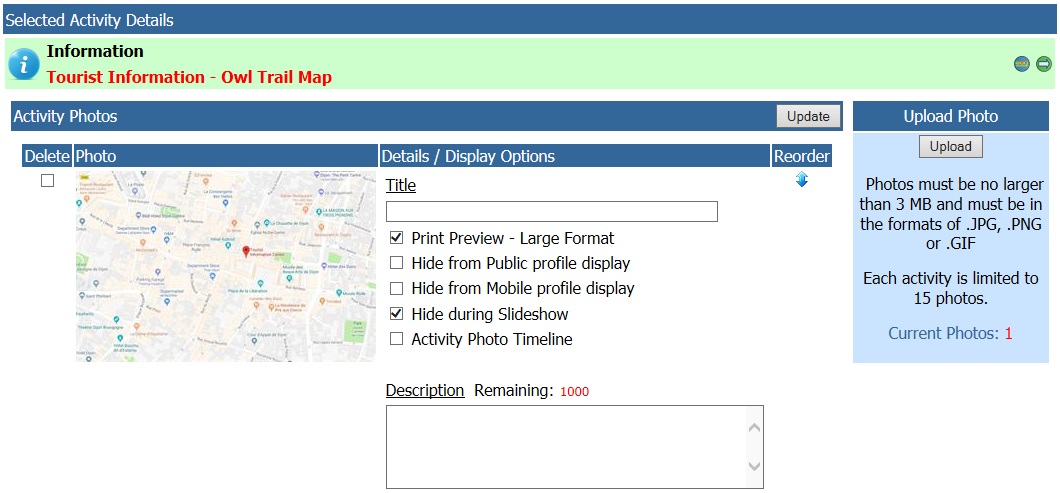This screenshot has height=493, width=1060.
Task: Click the blue circular icon beside the green arrow
Action: pyautogui.click(x=1022, y=64)
